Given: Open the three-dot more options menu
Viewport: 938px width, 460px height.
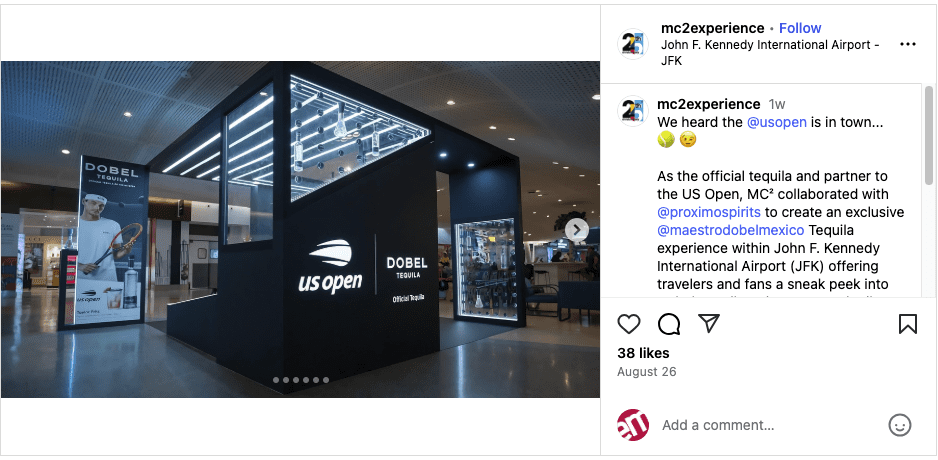Looking at the screenshot, I should click(x=907, y=44).
